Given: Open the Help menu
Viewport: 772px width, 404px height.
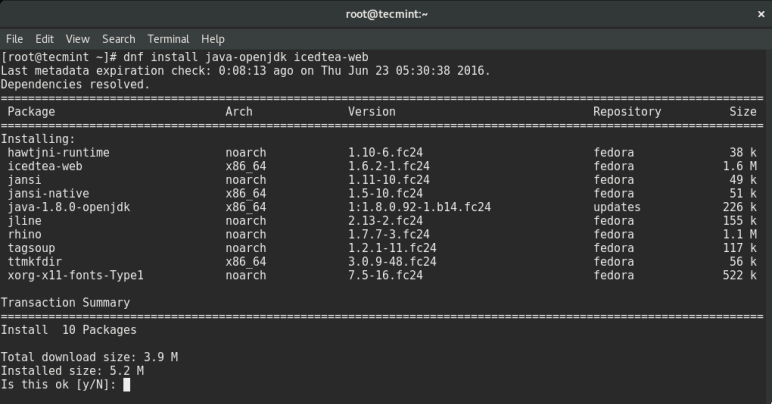Looking at the screenshot, I should click(213, 39).
